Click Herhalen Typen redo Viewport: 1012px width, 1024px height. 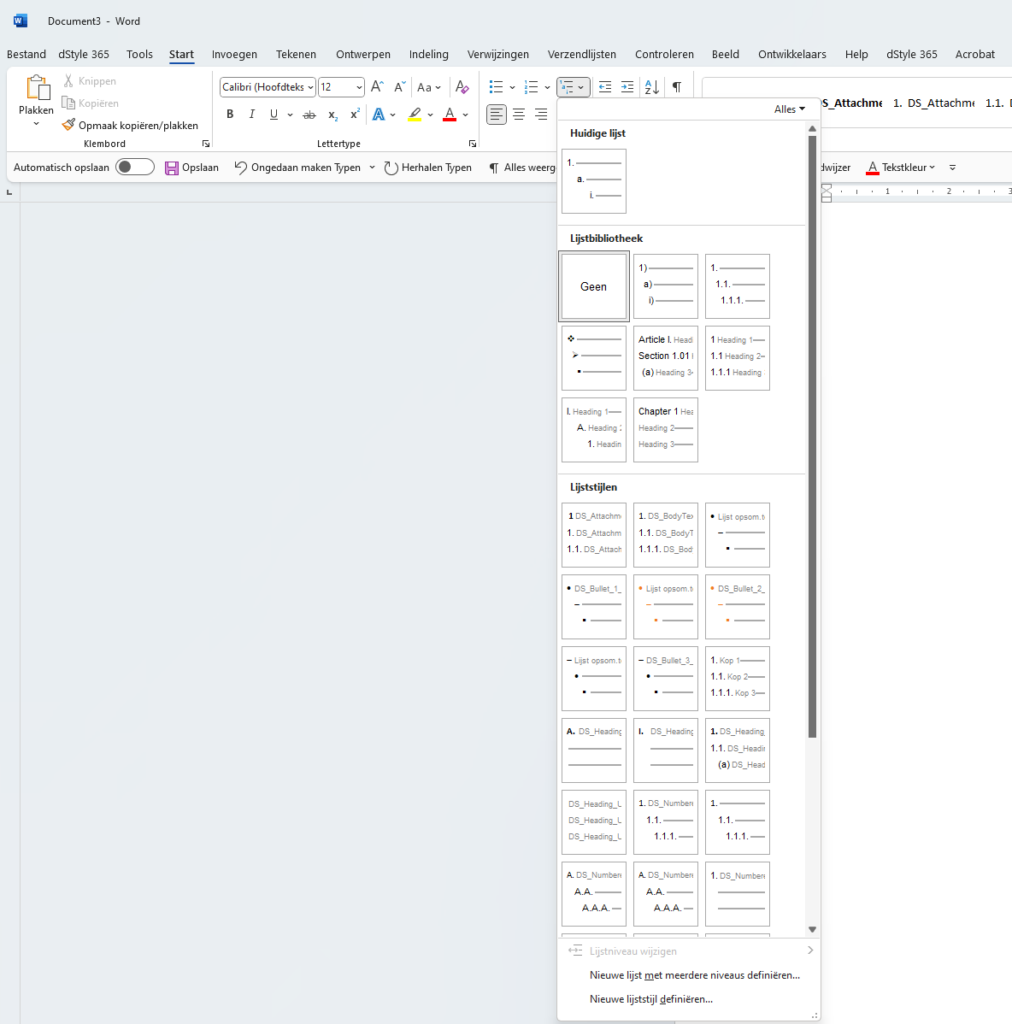point(428,168)
